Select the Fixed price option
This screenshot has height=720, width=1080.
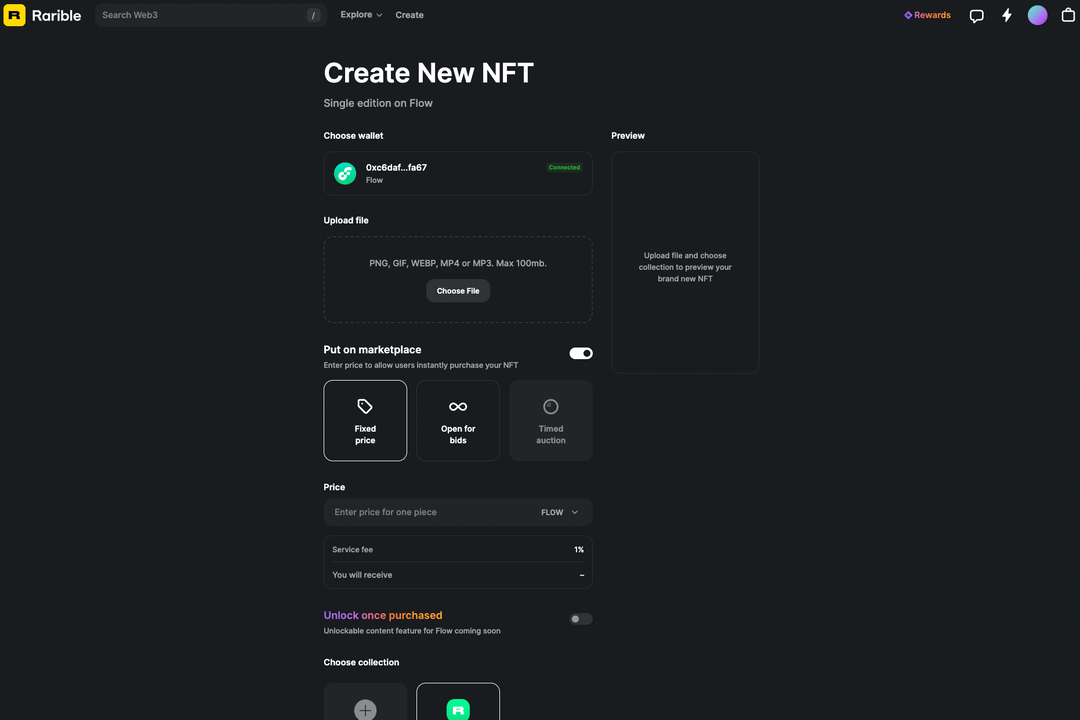(365, 420)
